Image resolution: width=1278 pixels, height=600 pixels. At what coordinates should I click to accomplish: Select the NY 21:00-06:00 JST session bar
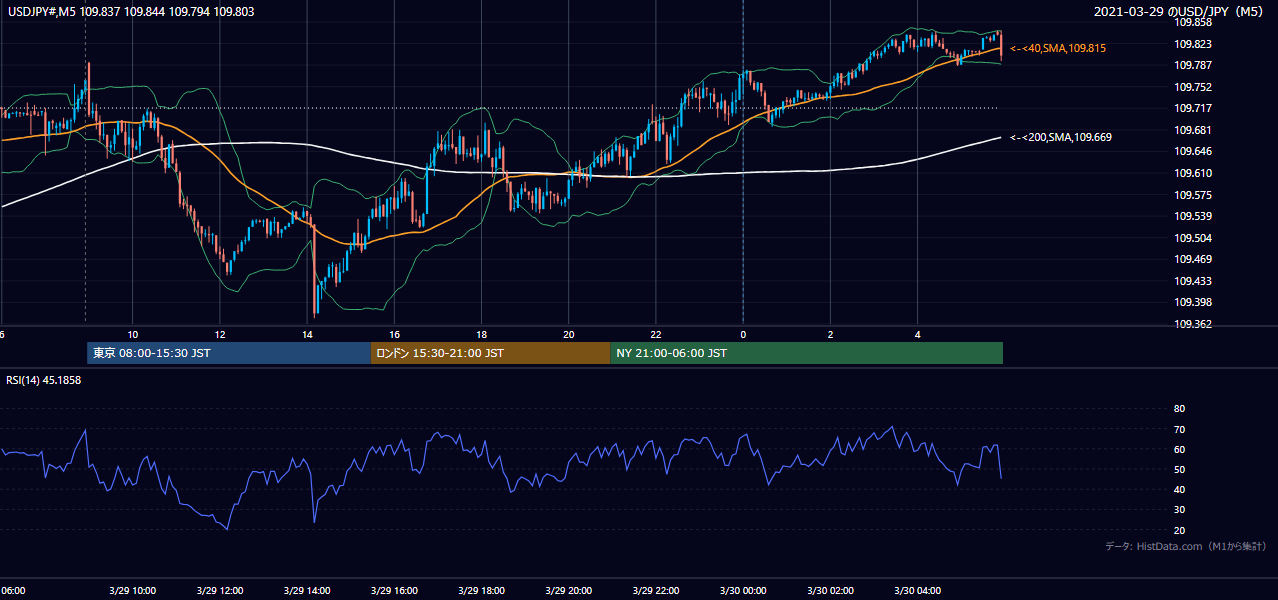806,353
